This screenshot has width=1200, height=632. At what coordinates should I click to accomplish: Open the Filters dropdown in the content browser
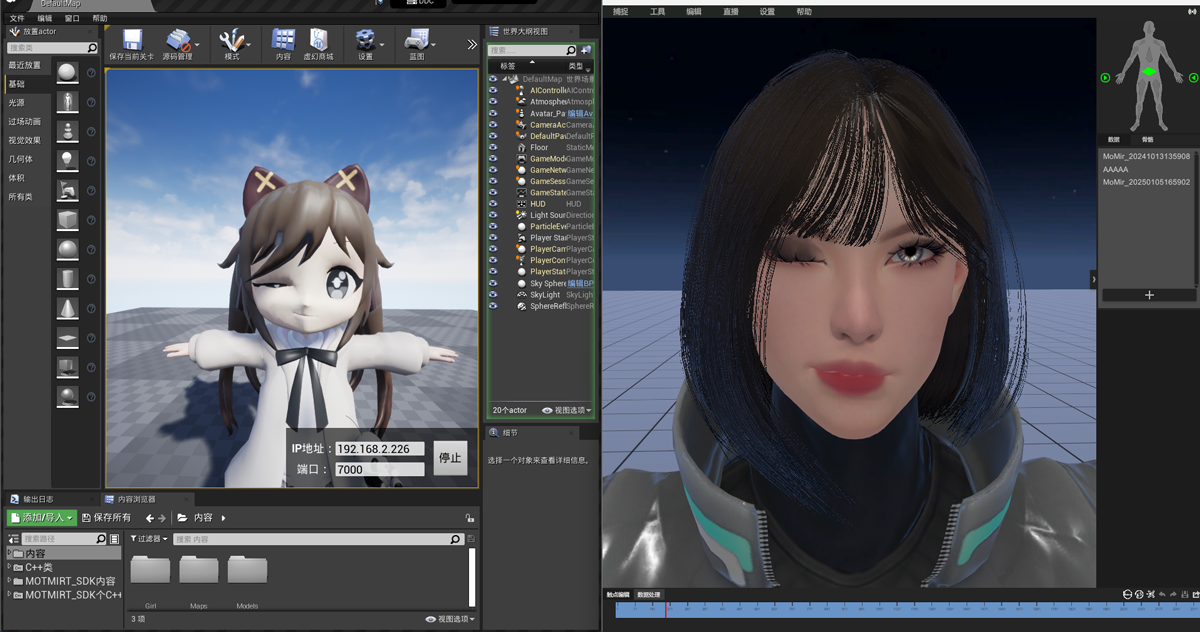(x=149, y=539)
